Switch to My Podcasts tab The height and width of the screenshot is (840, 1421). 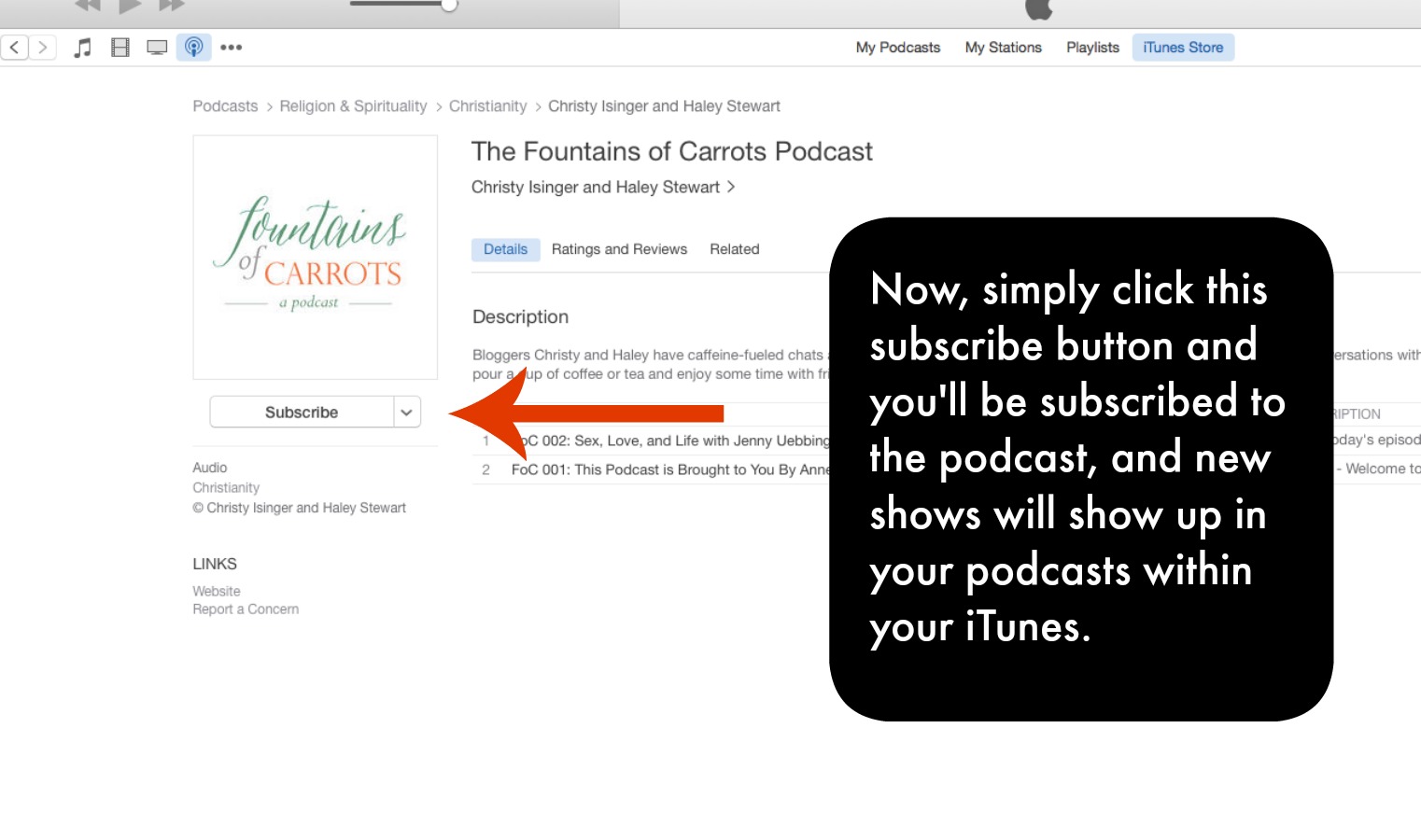click(898, 48)
